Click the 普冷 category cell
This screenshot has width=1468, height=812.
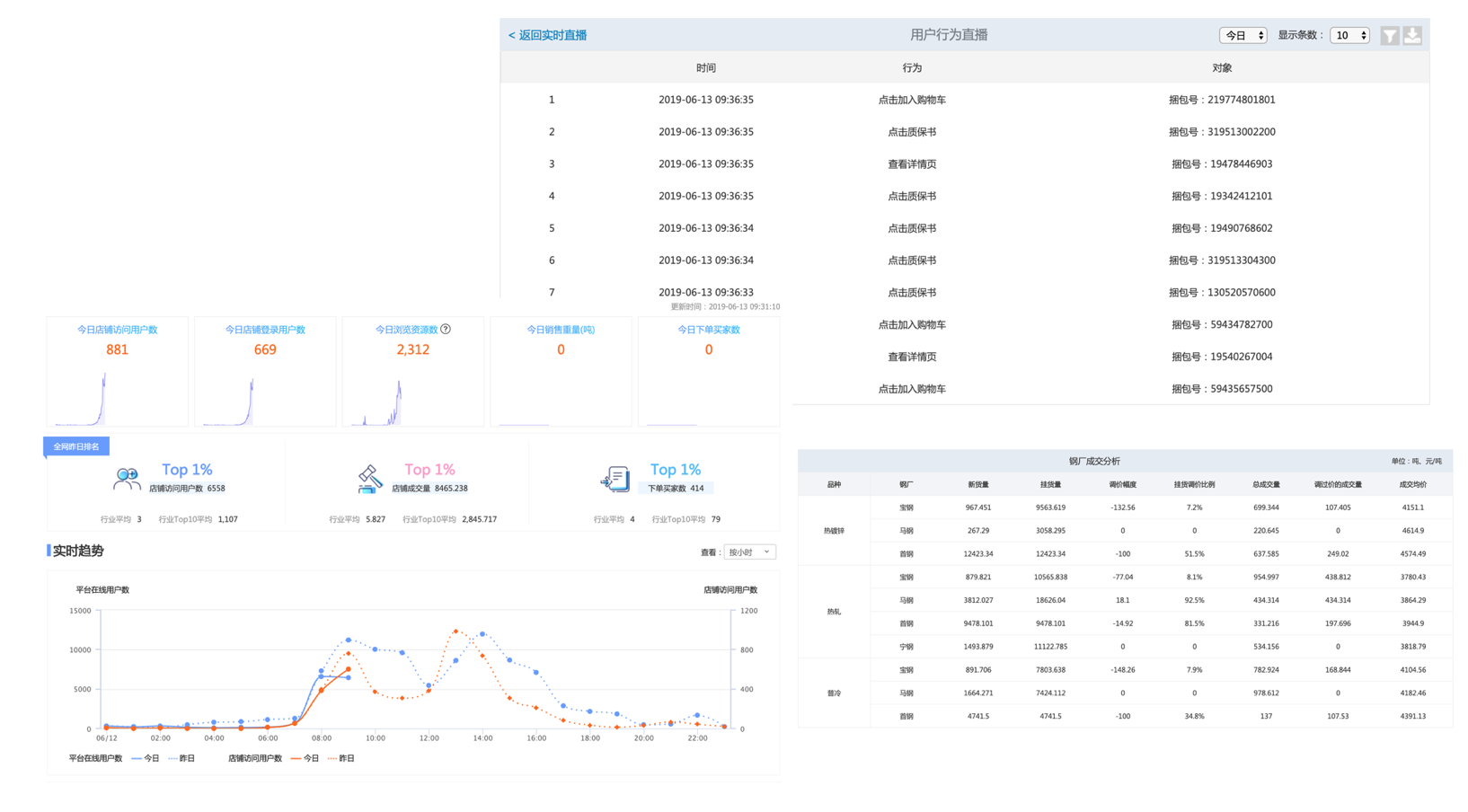point(834,693)
